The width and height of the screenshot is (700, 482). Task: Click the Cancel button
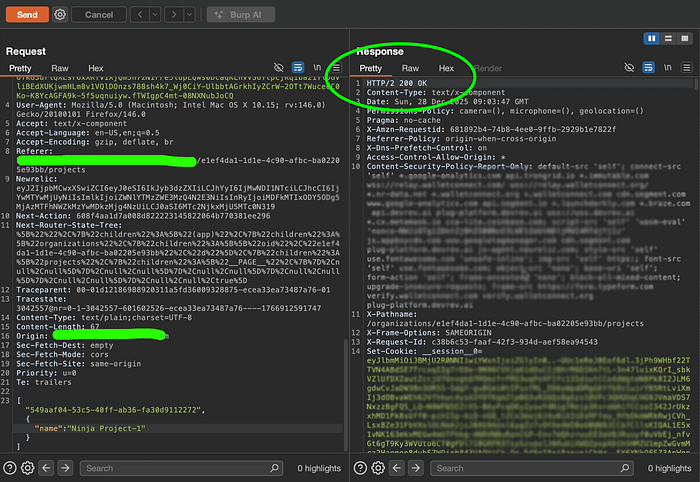[x=99, y=15]
